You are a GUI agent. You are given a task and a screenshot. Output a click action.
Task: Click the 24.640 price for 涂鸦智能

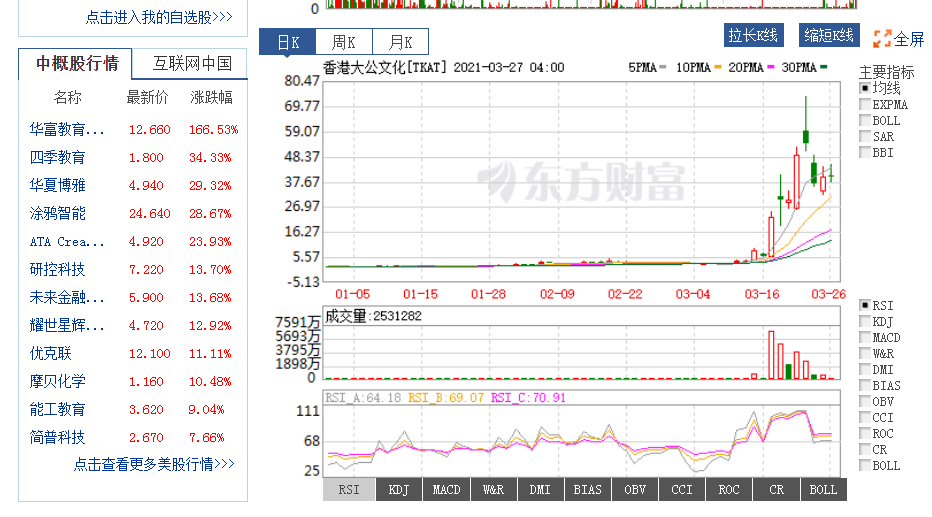point(149,213)
